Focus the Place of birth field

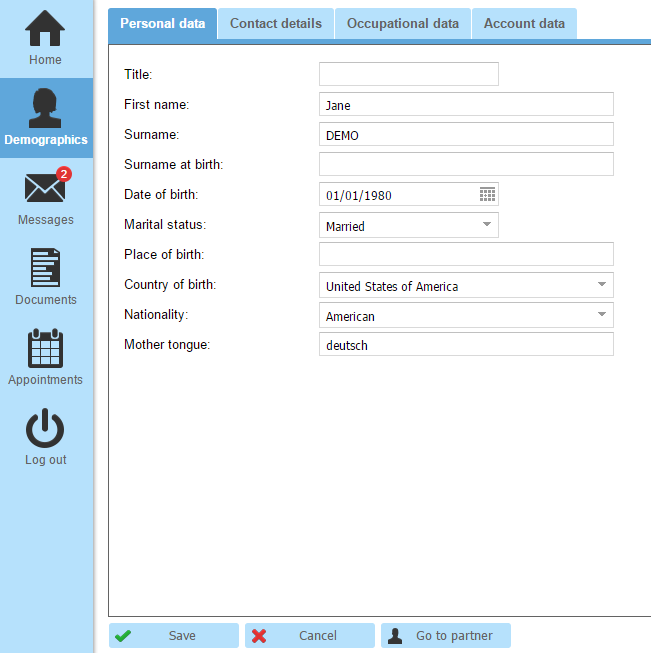466,254
